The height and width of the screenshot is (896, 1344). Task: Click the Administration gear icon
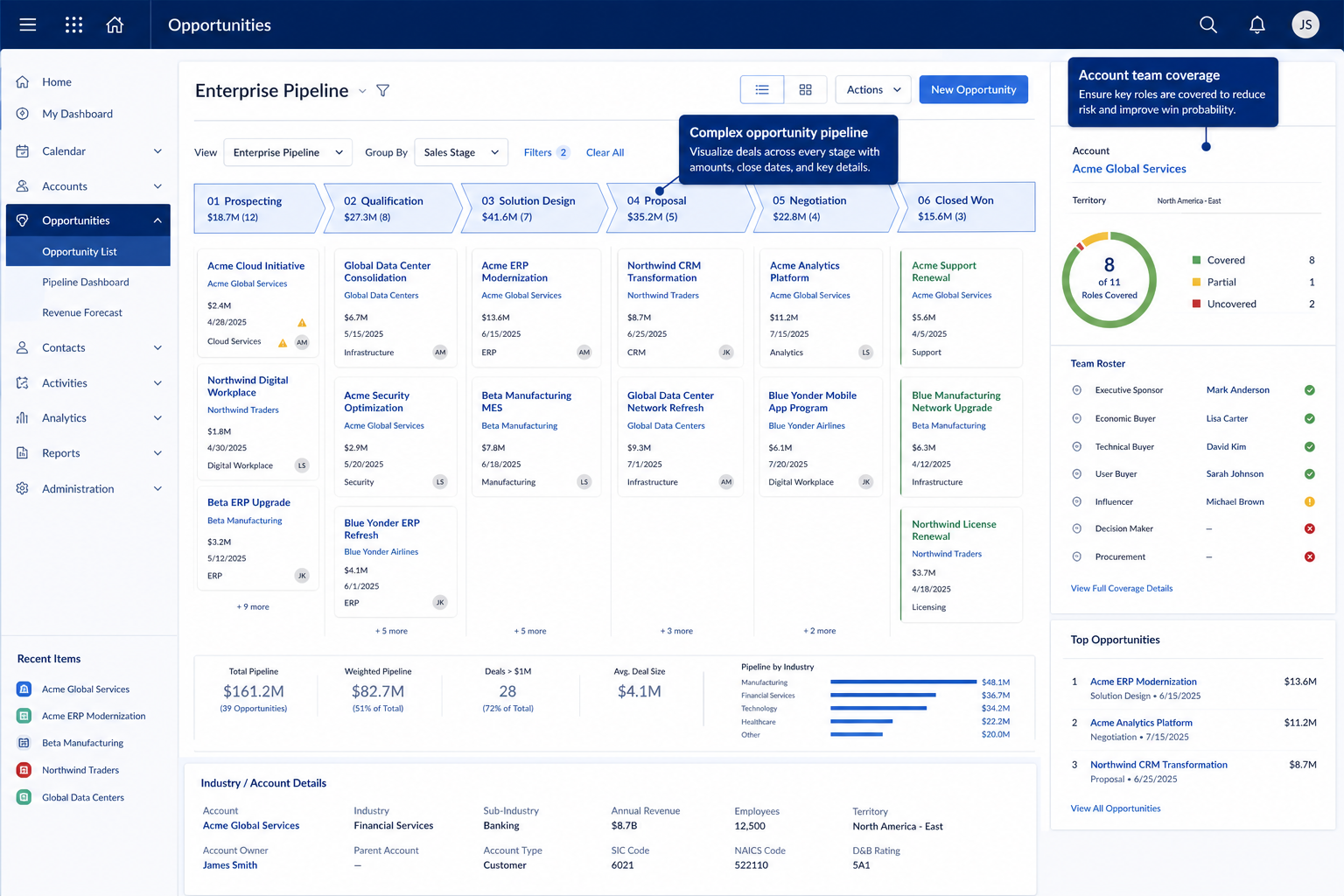point(23,488)
